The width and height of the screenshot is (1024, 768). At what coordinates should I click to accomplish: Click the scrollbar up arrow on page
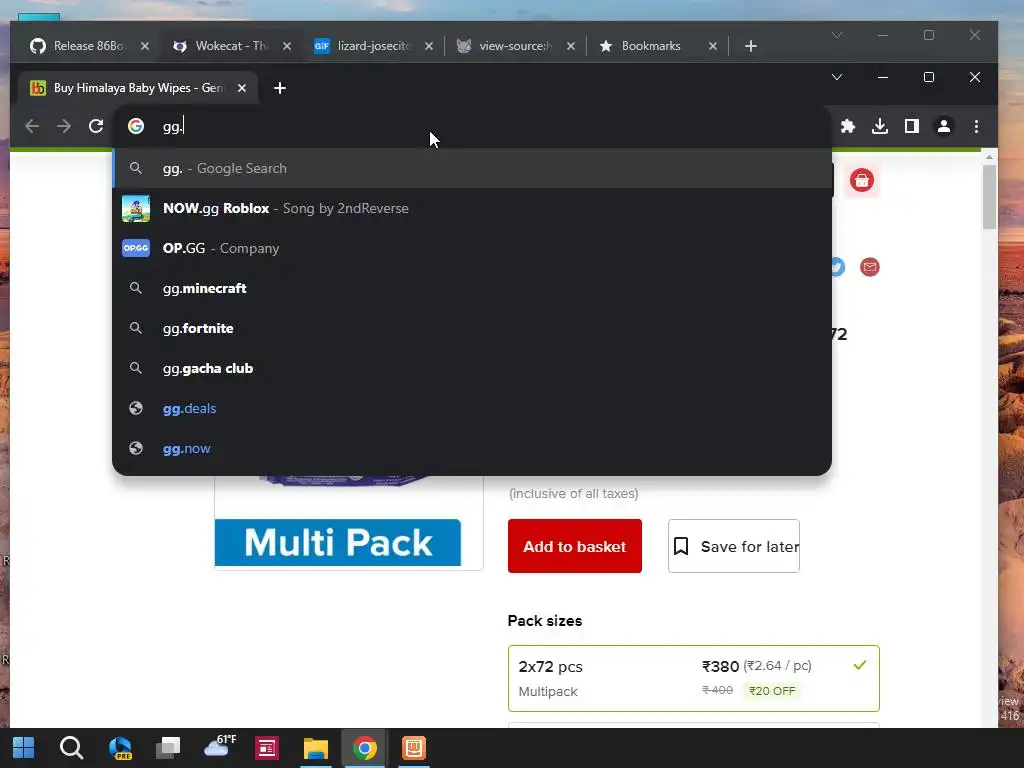(x=989, y=157)
